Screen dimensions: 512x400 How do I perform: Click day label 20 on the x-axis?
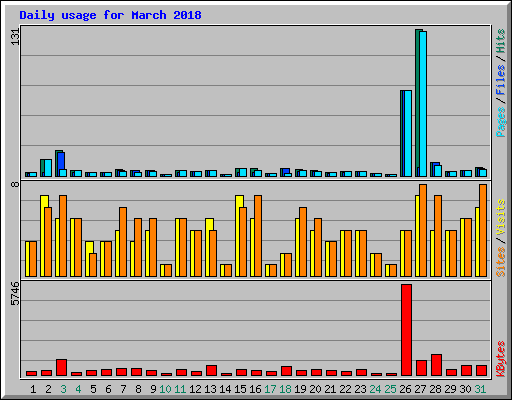[x=315, y=389]
